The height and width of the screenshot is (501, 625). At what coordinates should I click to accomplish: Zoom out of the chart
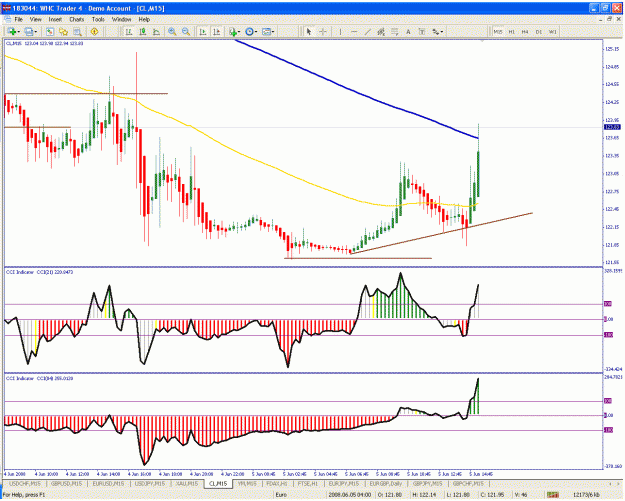(186, 31)
